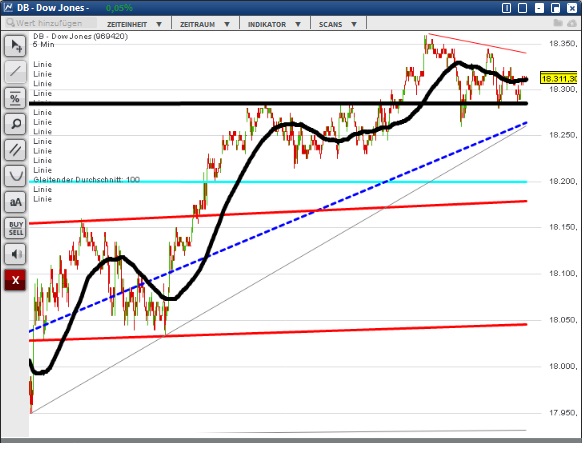Image resolution: width=588 pixels, height=450 pixels.
Task: Click the DB - Dow Jones window title
Action: (x=53, y=8)
